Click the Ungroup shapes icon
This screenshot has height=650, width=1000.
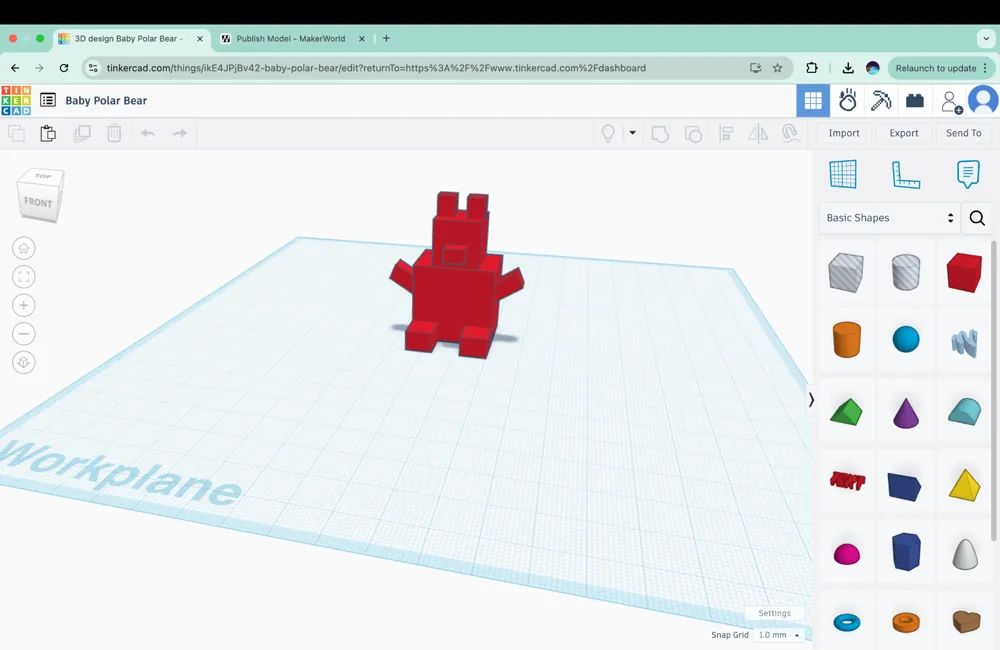point(693,134)
